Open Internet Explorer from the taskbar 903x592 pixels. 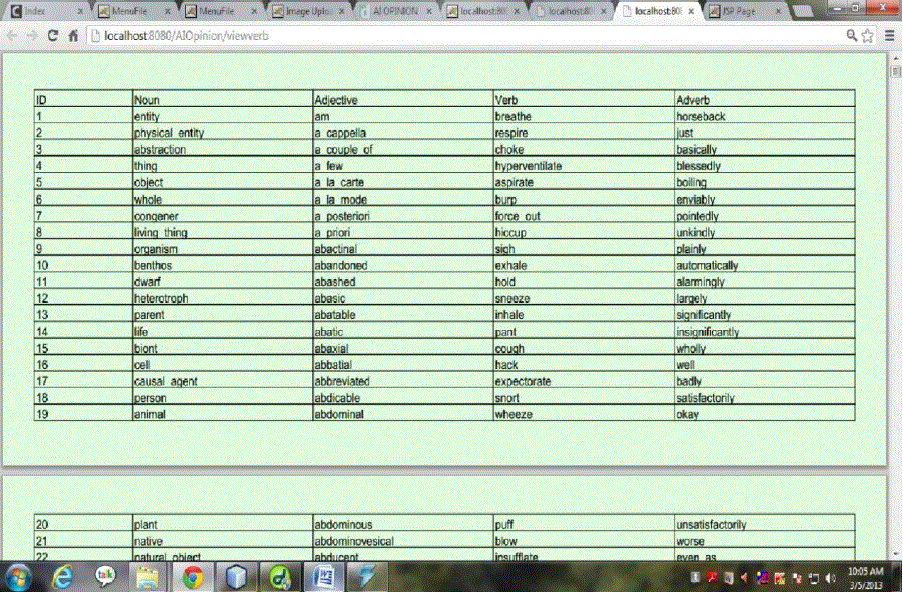click(x=63, y=576)
